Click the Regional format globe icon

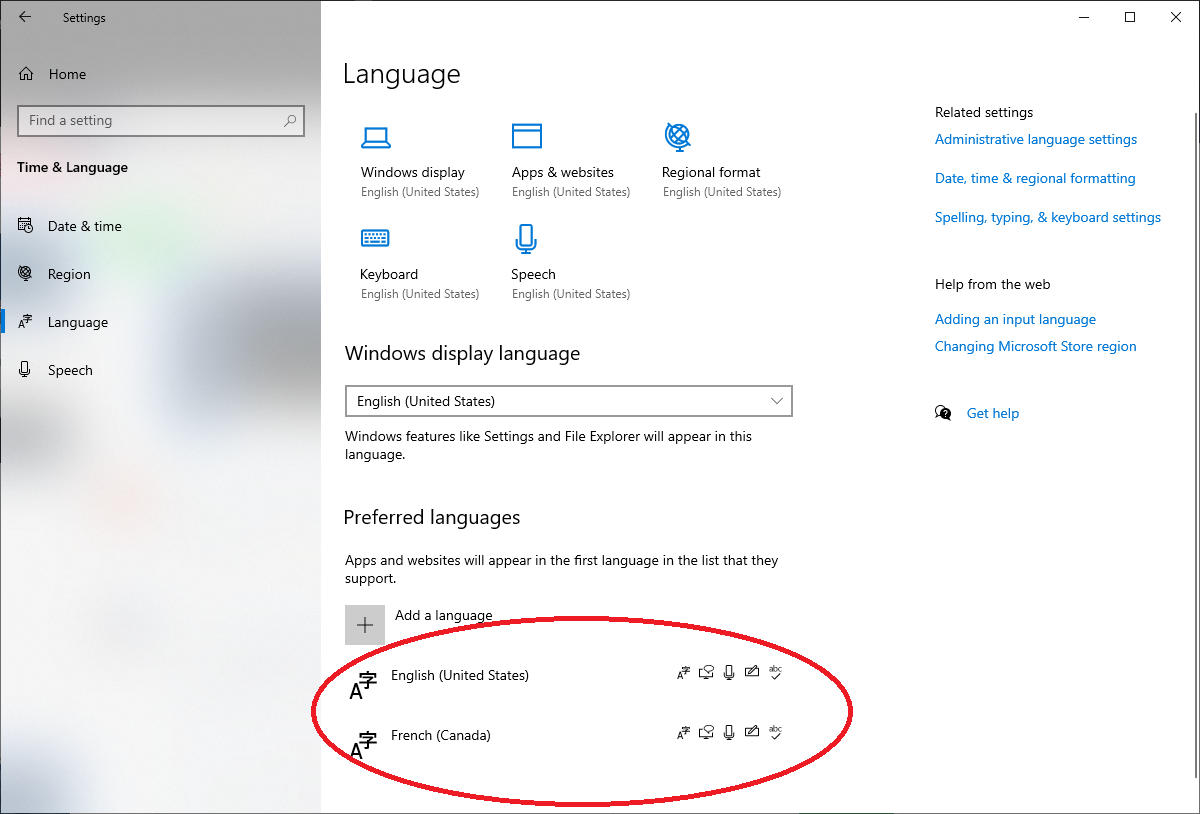point(677,135)
